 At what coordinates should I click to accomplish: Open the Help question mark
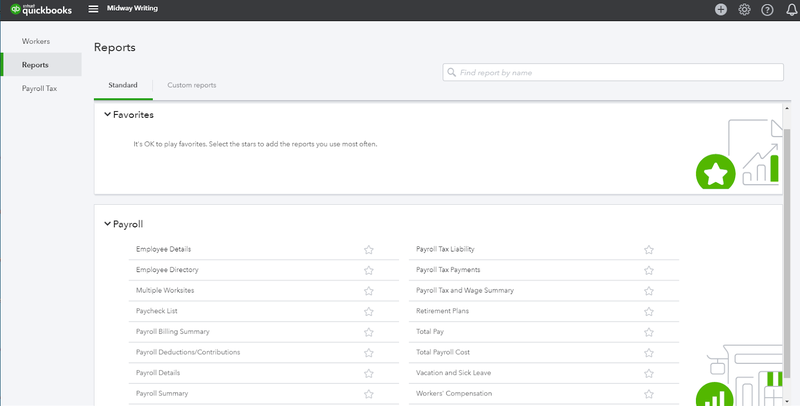pyautogui.click(x=767, y=10)
